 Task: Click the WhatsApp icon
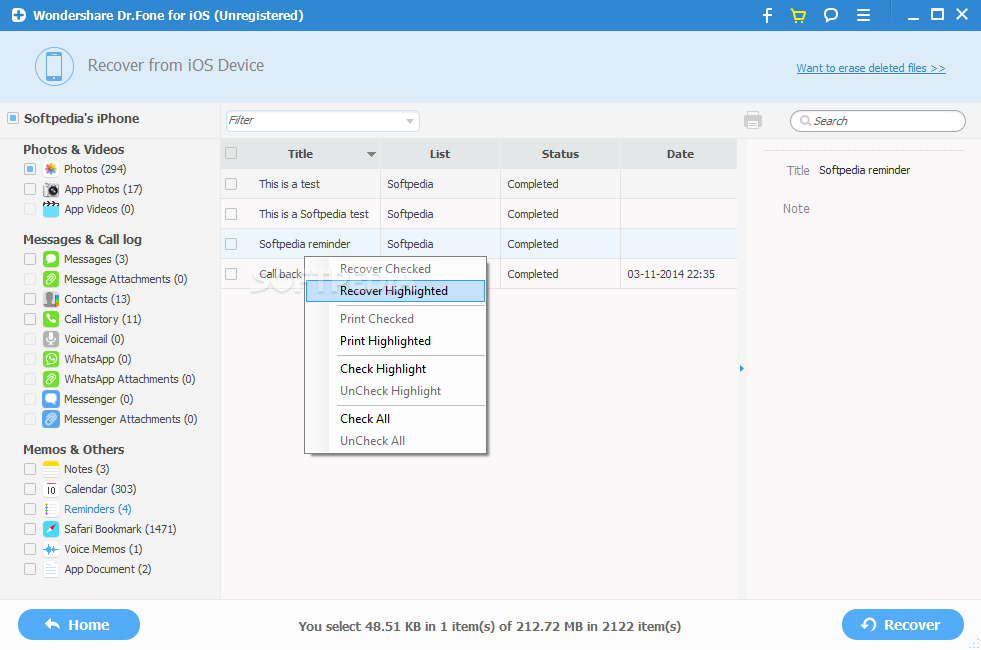[x=51, y=359]
